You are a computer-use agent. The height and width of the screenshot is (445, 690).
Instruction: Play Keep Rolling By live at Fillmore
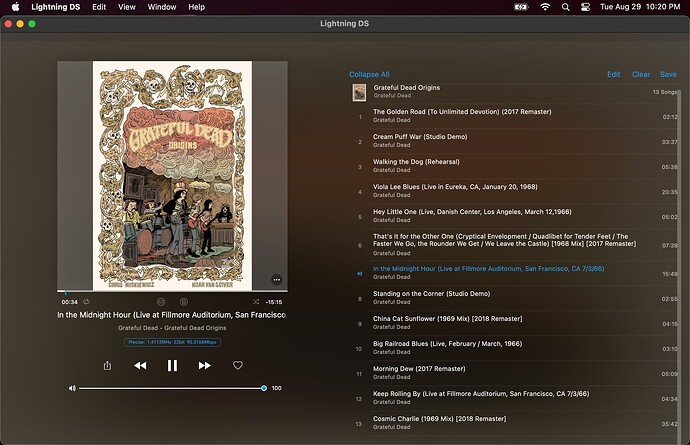click(x=515, y=398)
